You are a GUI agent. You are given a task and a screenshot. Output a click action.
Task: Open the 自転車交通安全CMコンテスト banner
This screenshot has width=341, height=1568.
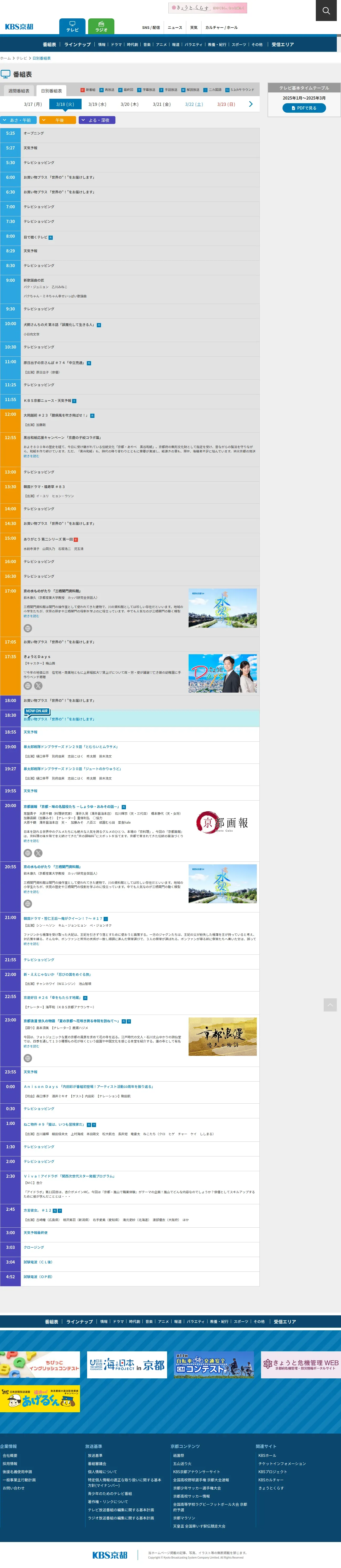(214, 1365)
